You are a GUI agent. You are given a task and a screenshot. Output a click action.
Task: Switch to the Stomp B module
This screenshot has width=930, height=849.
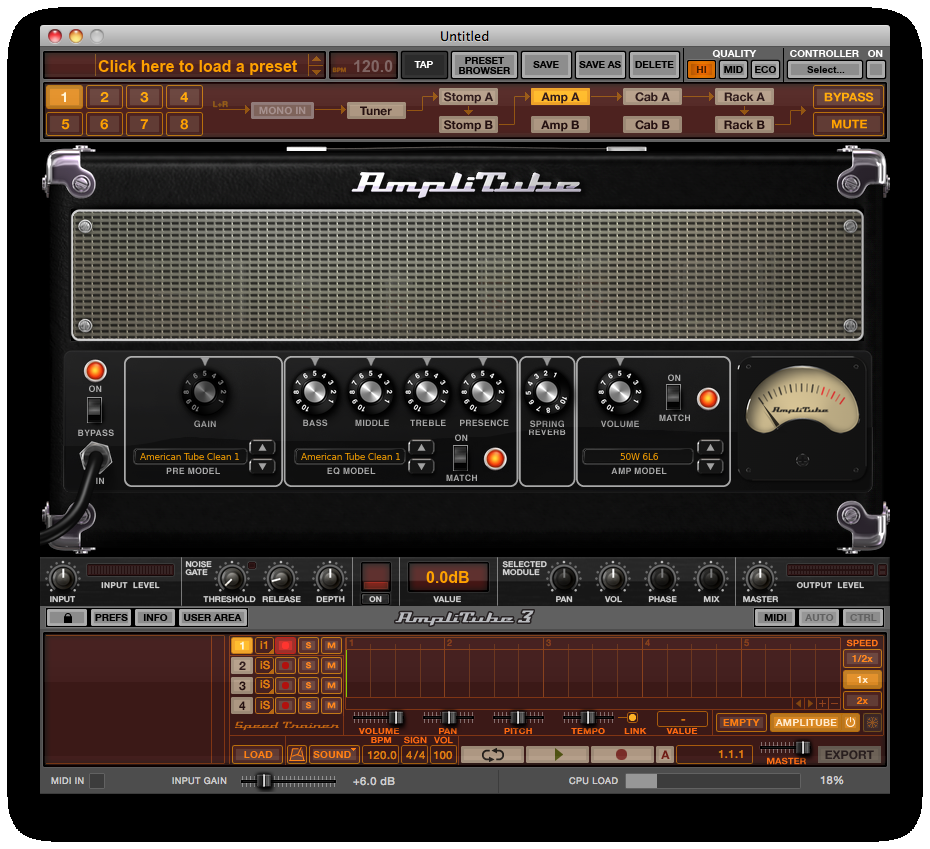tap(468, 125)
